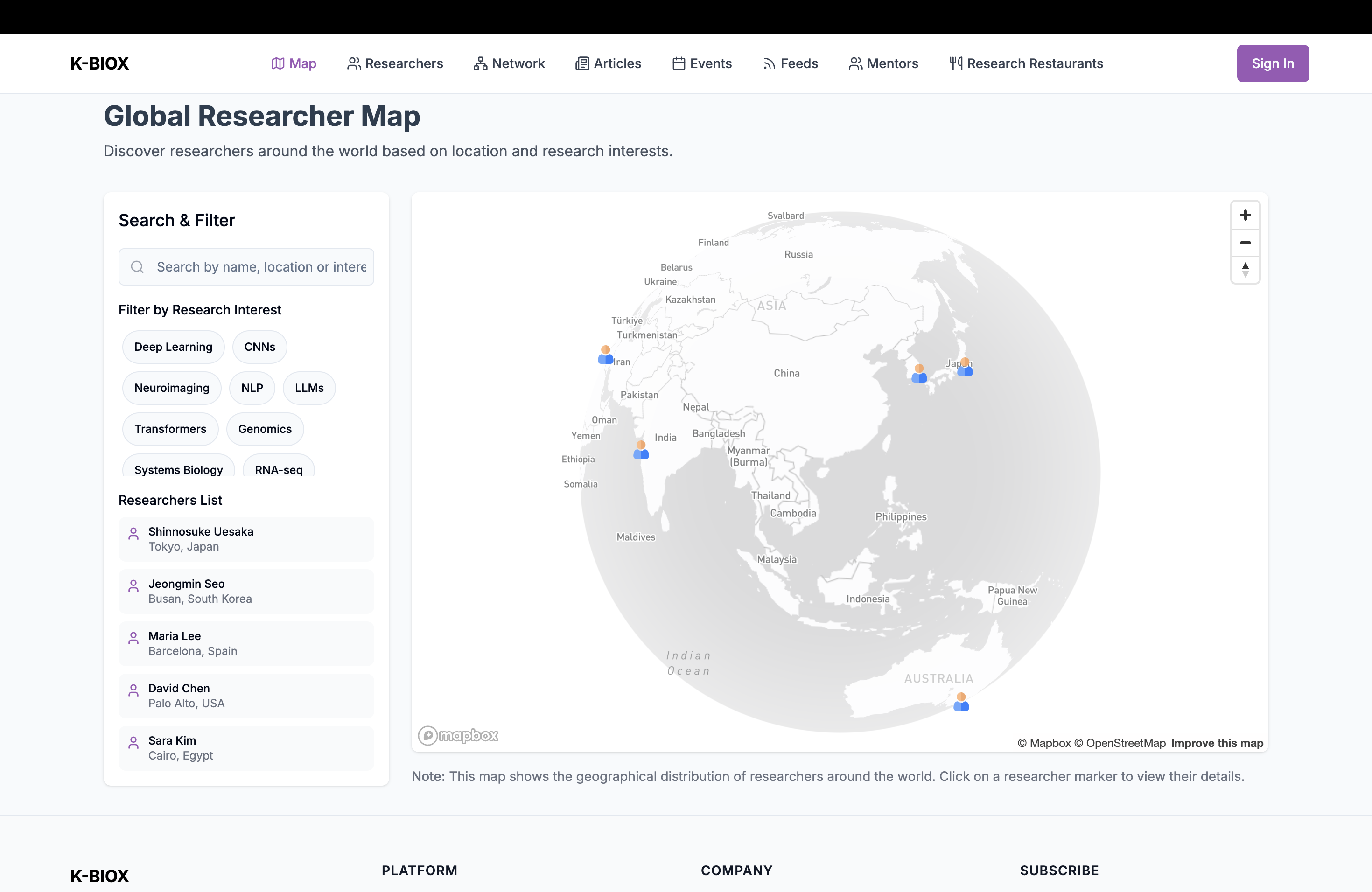Enable the LLMs filter chip
This screenshot has width=1372, height=892.
(x=309, y=388)
